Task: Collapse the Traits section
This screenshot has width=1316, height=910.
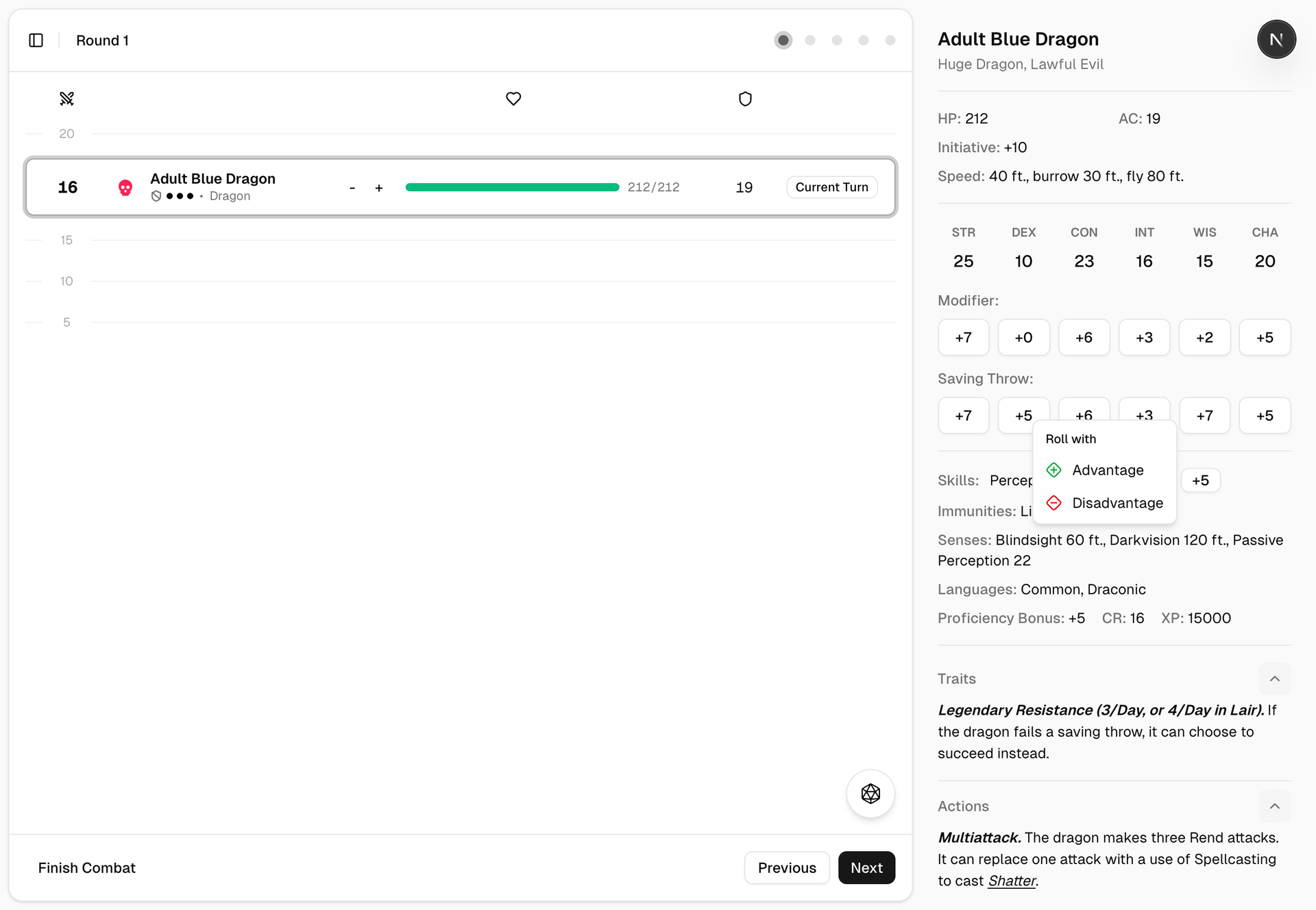Action: tap(1274, 678)
